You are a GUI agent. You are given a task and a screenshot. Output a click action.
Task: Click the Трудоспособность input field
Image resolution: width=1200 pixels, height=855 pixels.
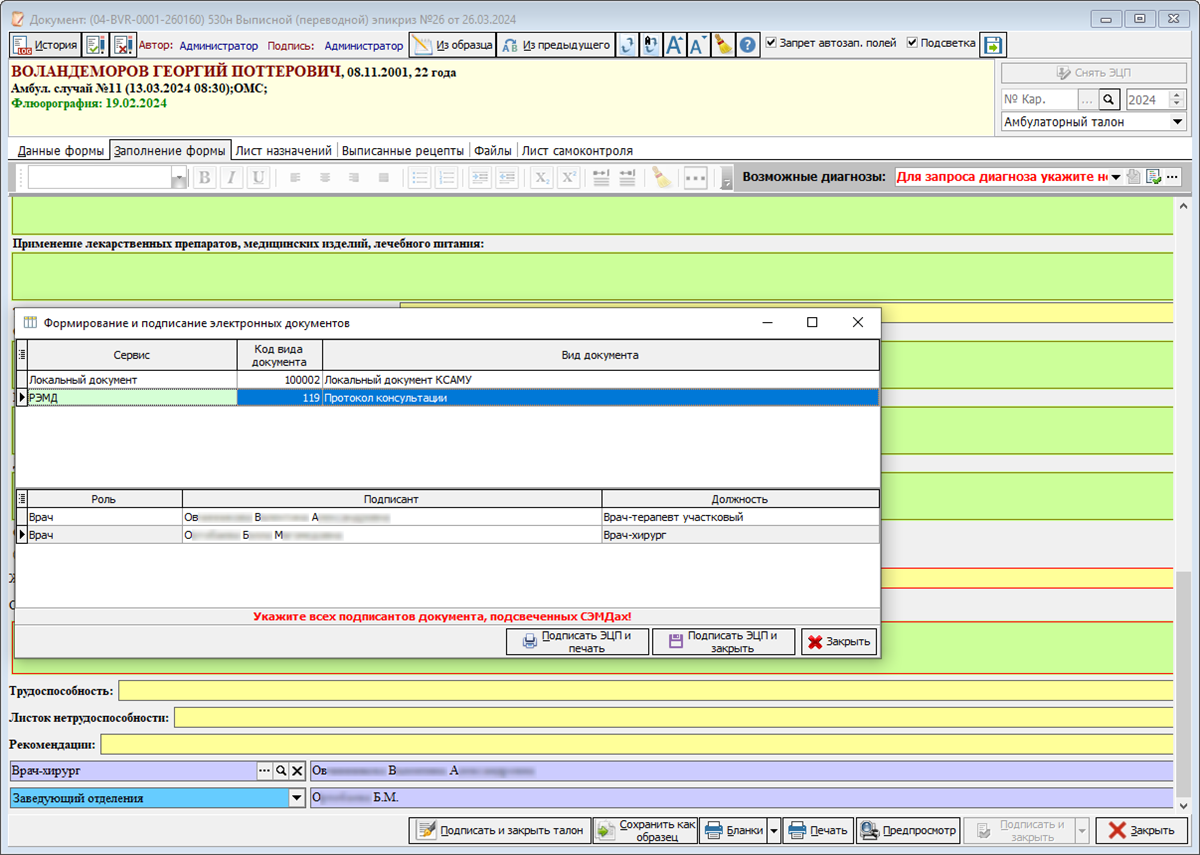(645, 690)
